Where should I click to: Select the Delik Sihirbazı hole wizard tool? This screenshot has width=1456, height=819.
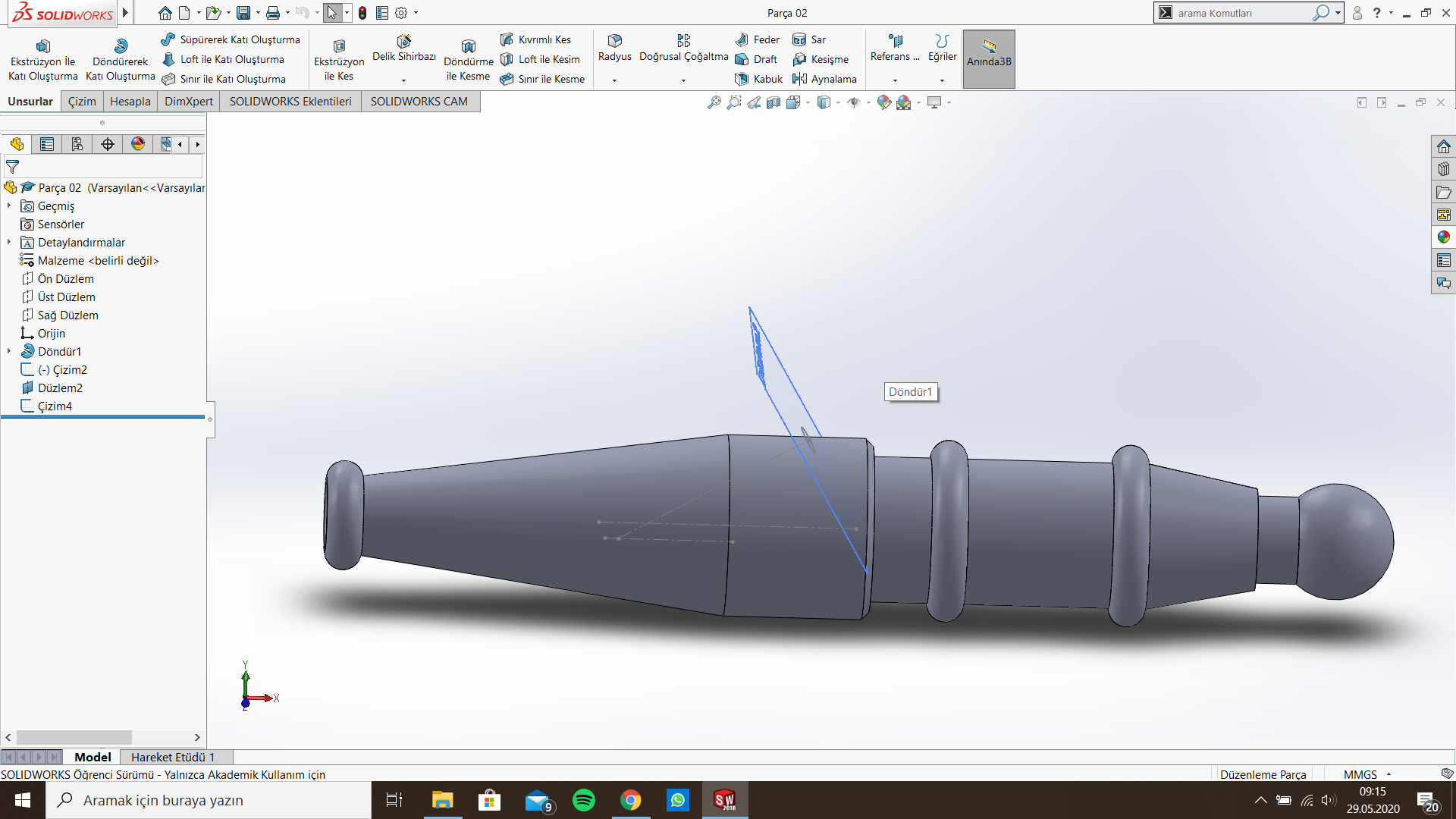(x=403, y=42)
